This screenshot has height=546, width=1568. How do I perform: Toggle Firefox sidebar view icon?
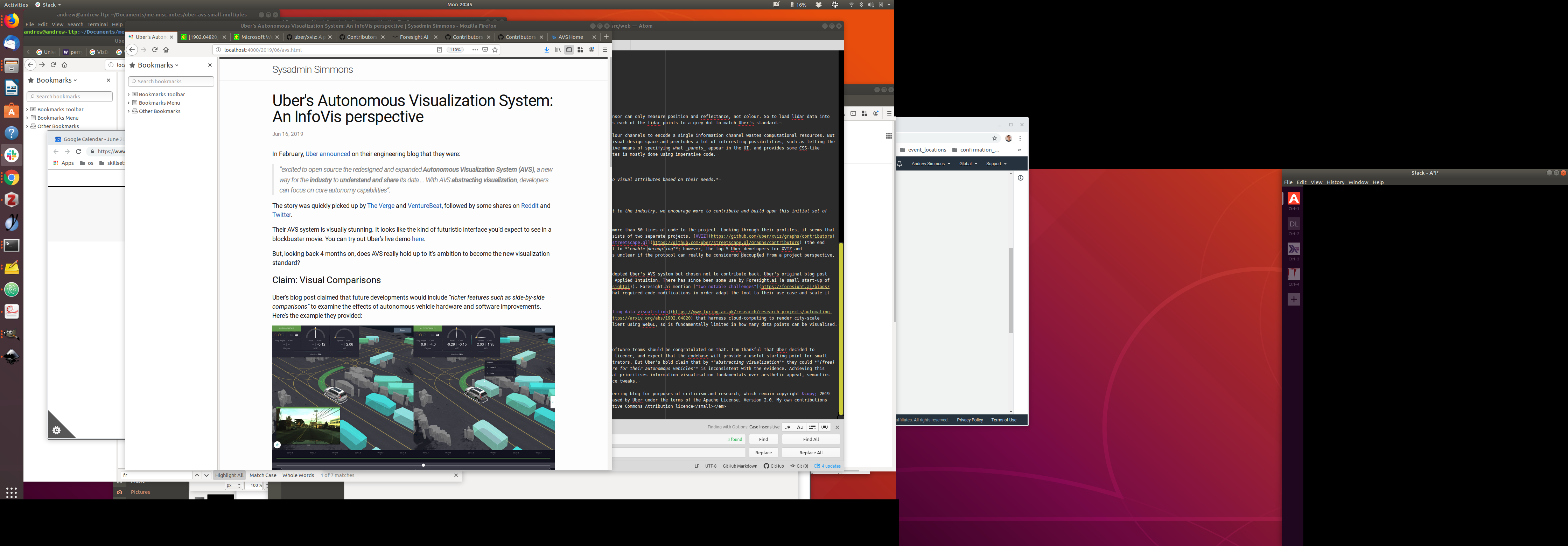tap(568, 50)
